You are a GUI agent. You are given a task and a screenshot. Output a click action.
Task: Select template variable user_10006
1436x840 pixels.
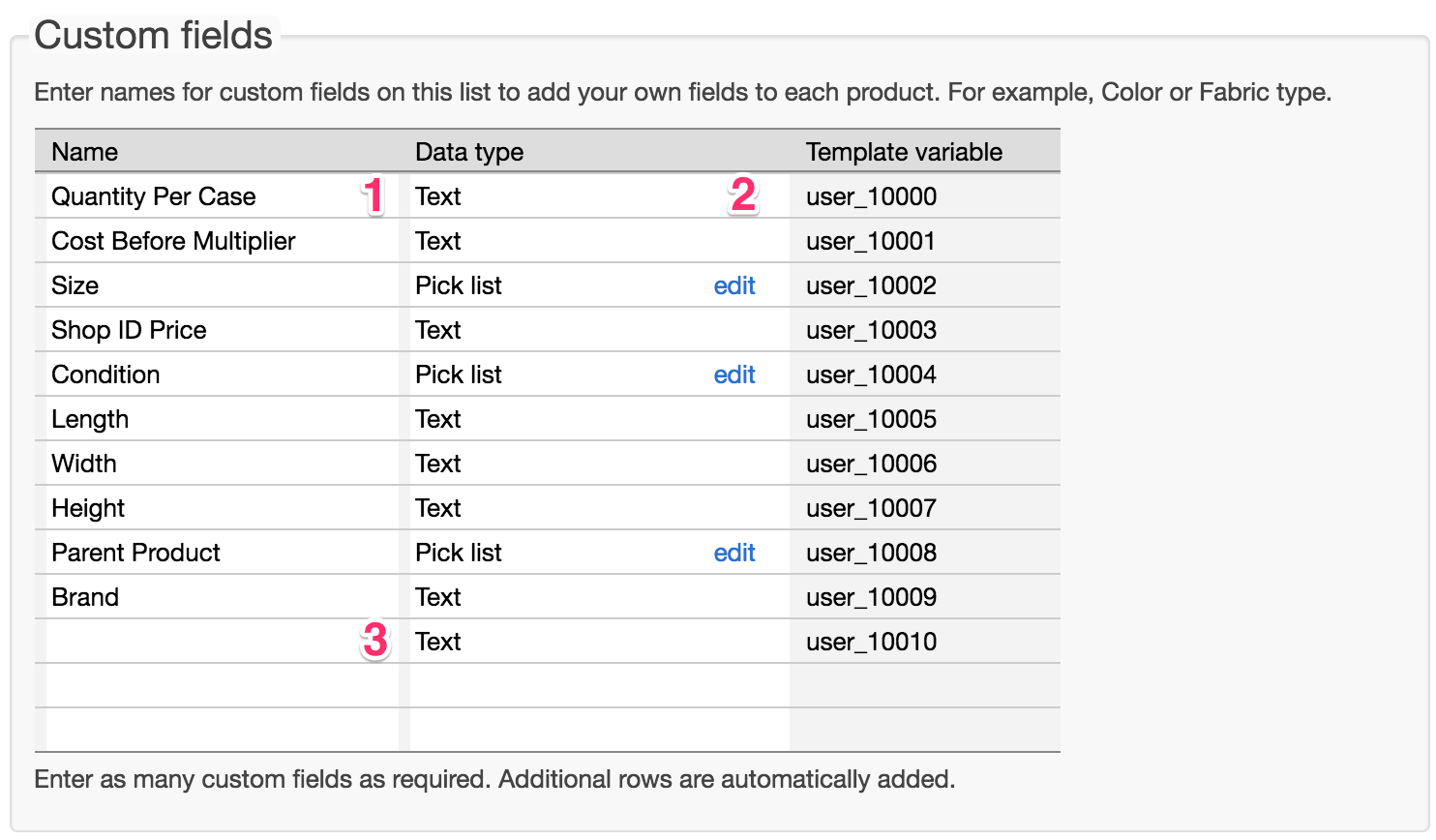871,464
